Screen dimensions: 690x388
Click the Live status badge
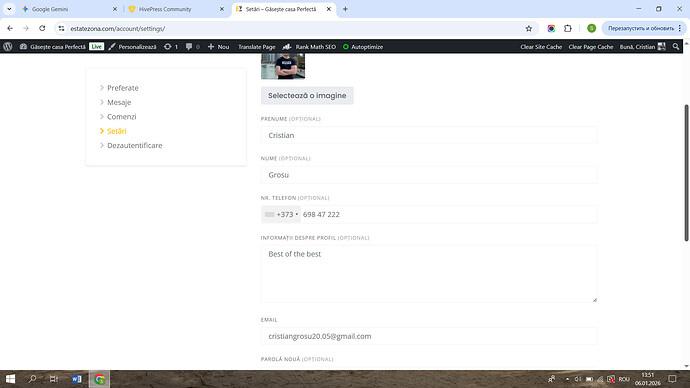click(96, 47)
